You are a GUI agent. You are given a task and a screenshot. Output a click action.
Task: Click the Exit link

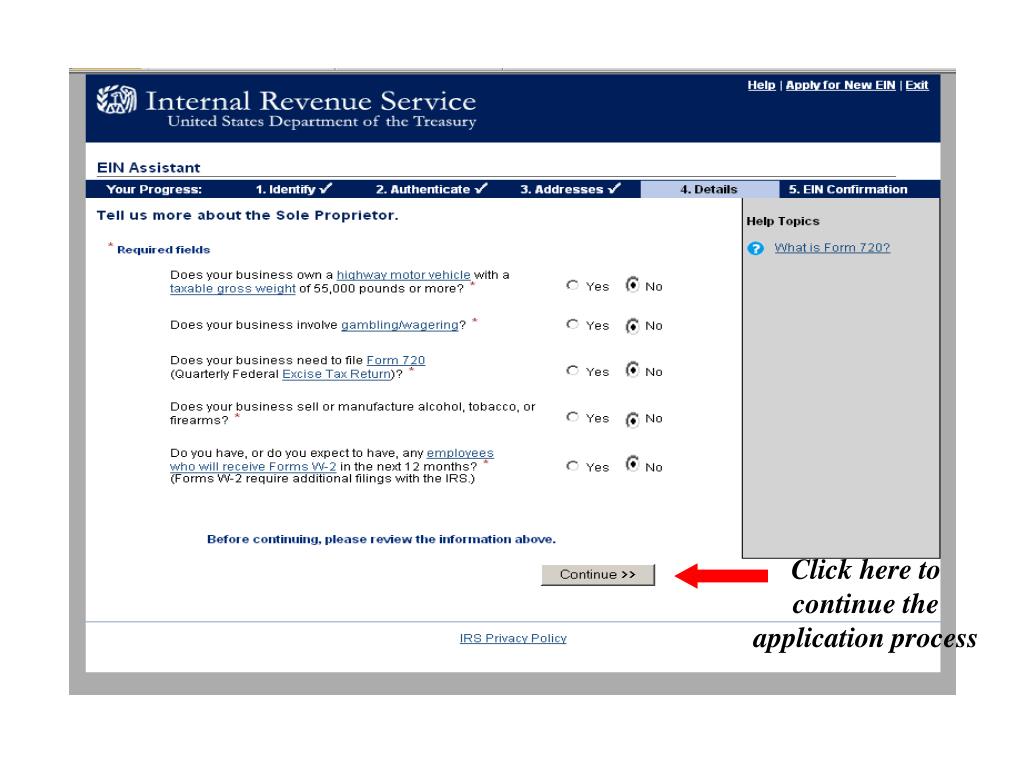pyautogui.click(x=916, y=86)
